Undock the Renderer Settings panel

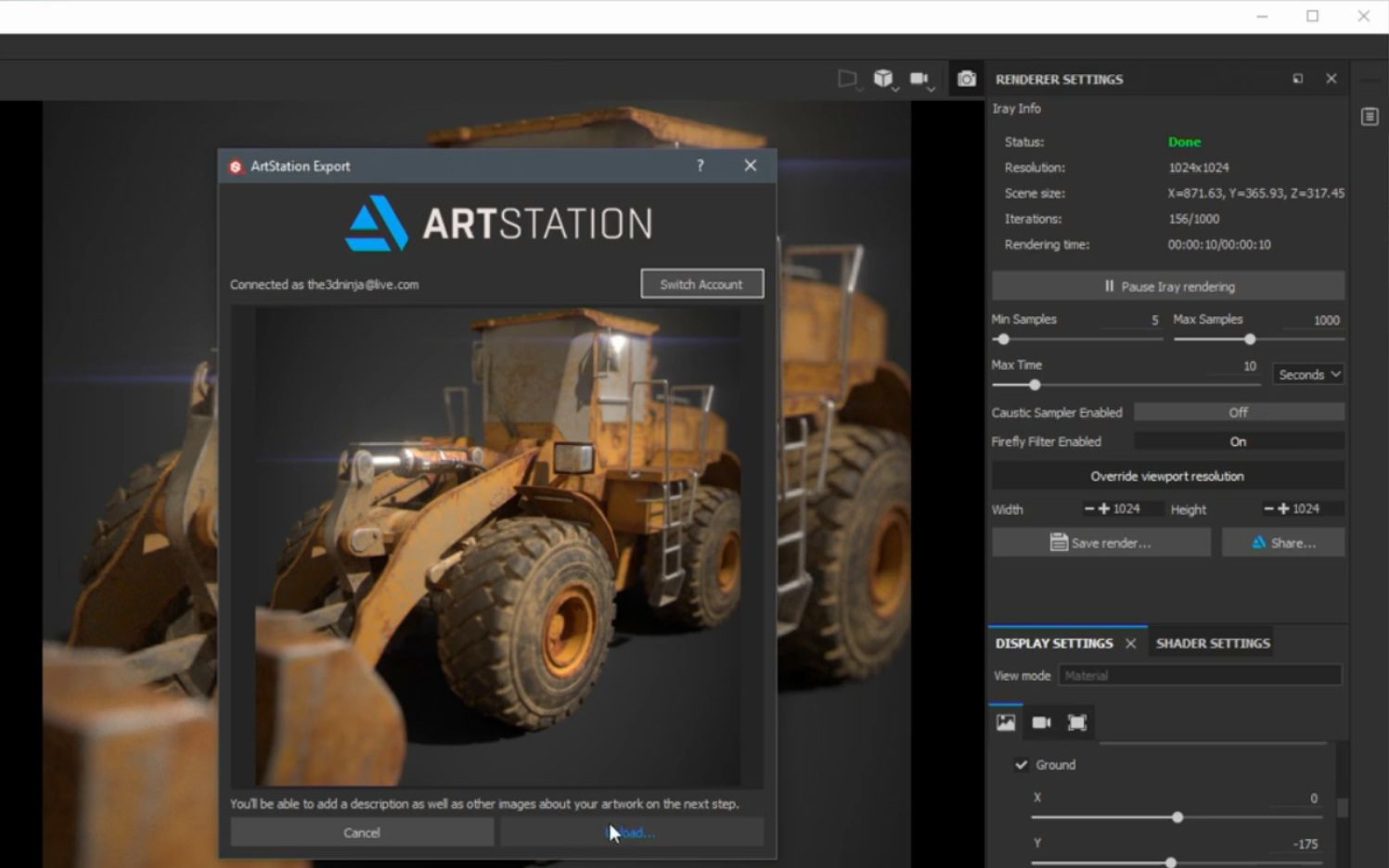(1297, 79)
